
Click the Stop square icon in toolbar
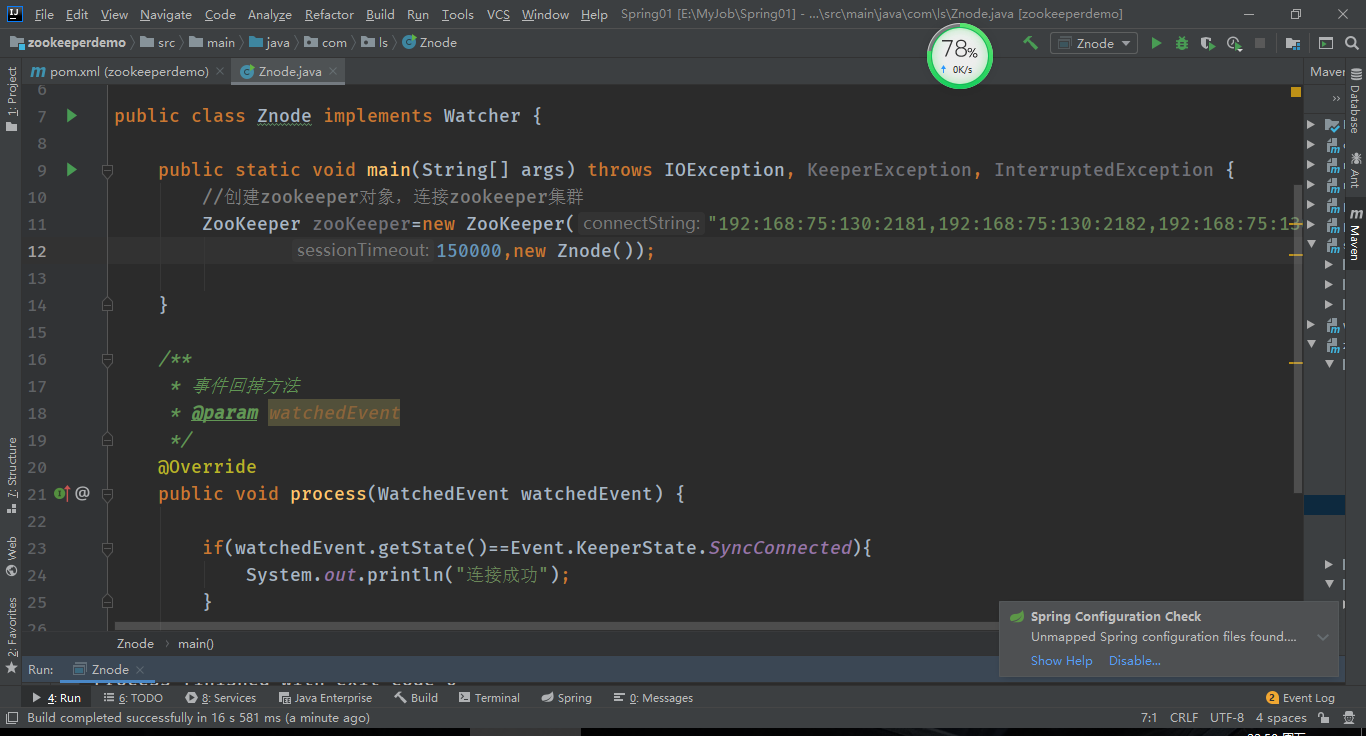click(x=1260, y=43)
